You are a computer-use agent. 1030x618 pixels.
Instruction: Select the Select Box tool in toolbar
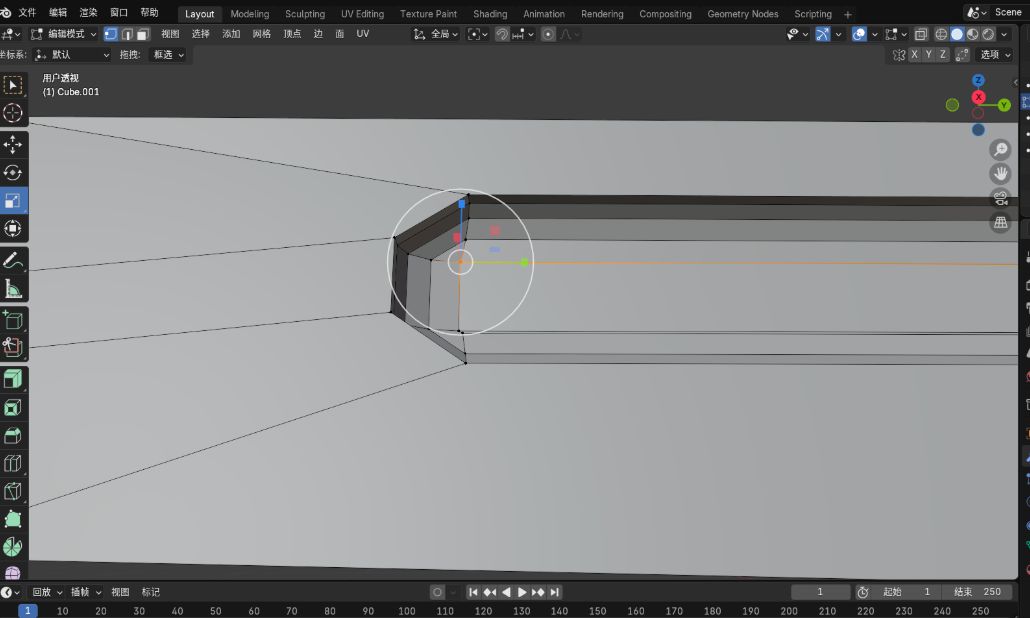(13, 85)
